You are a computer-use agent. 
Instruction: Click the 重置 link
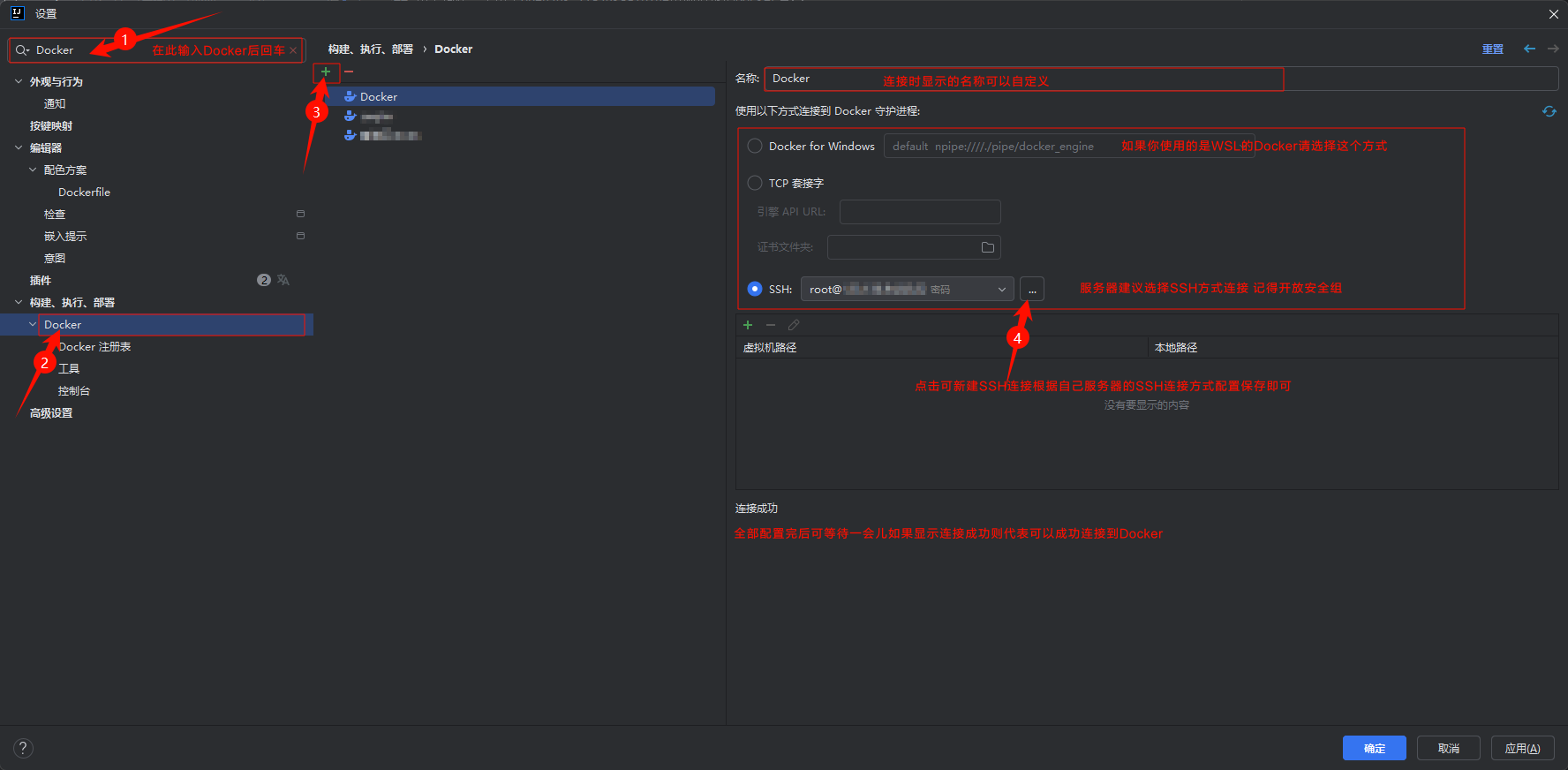coord(1493,49)
